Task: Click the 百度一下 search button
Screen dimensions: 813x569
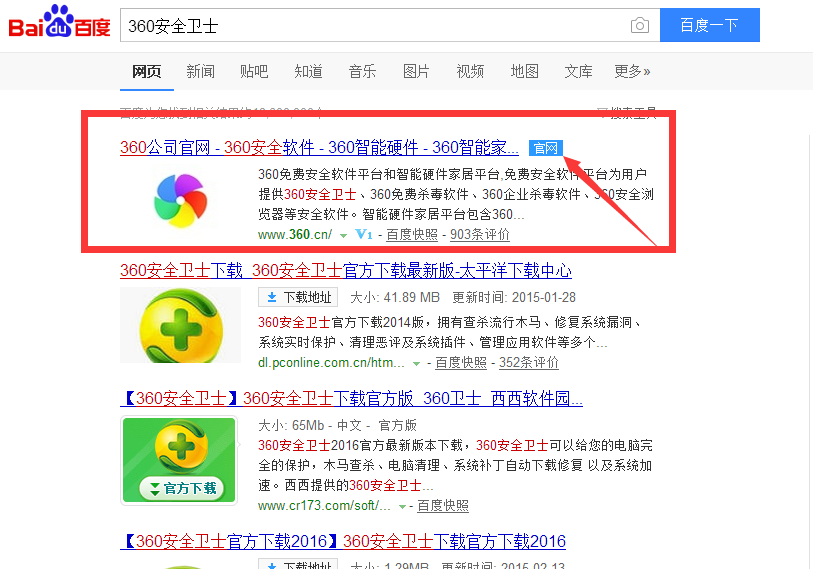Action: [x=709, y=25]
